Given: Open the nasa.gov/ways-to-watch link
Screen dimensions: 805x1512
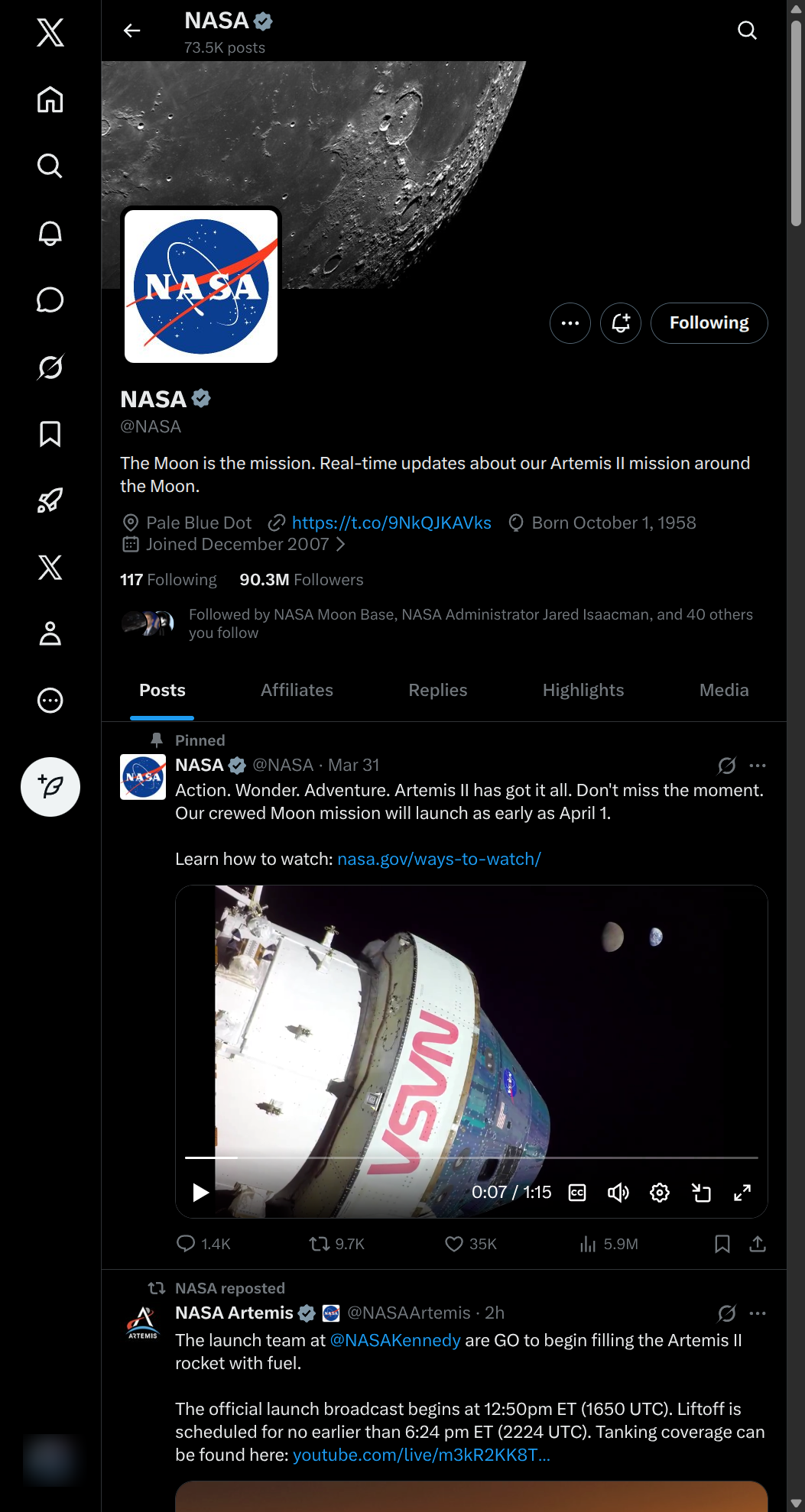Looking at the screenshot, I should [439, 859].
